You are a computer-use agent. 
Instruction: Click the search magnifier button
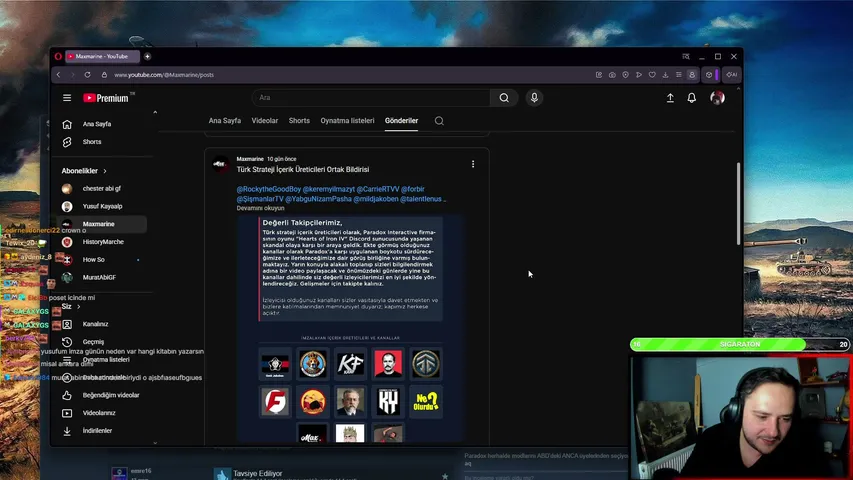[504, 98]
